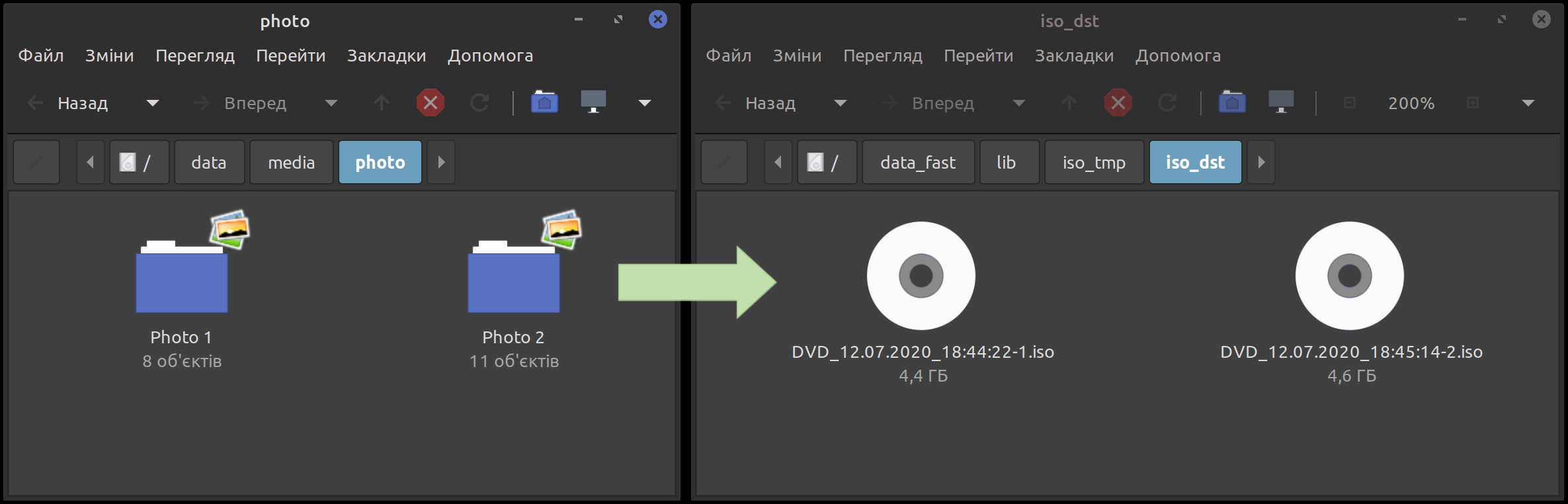Toggle location edit pencil in photo window

(36, 162)
